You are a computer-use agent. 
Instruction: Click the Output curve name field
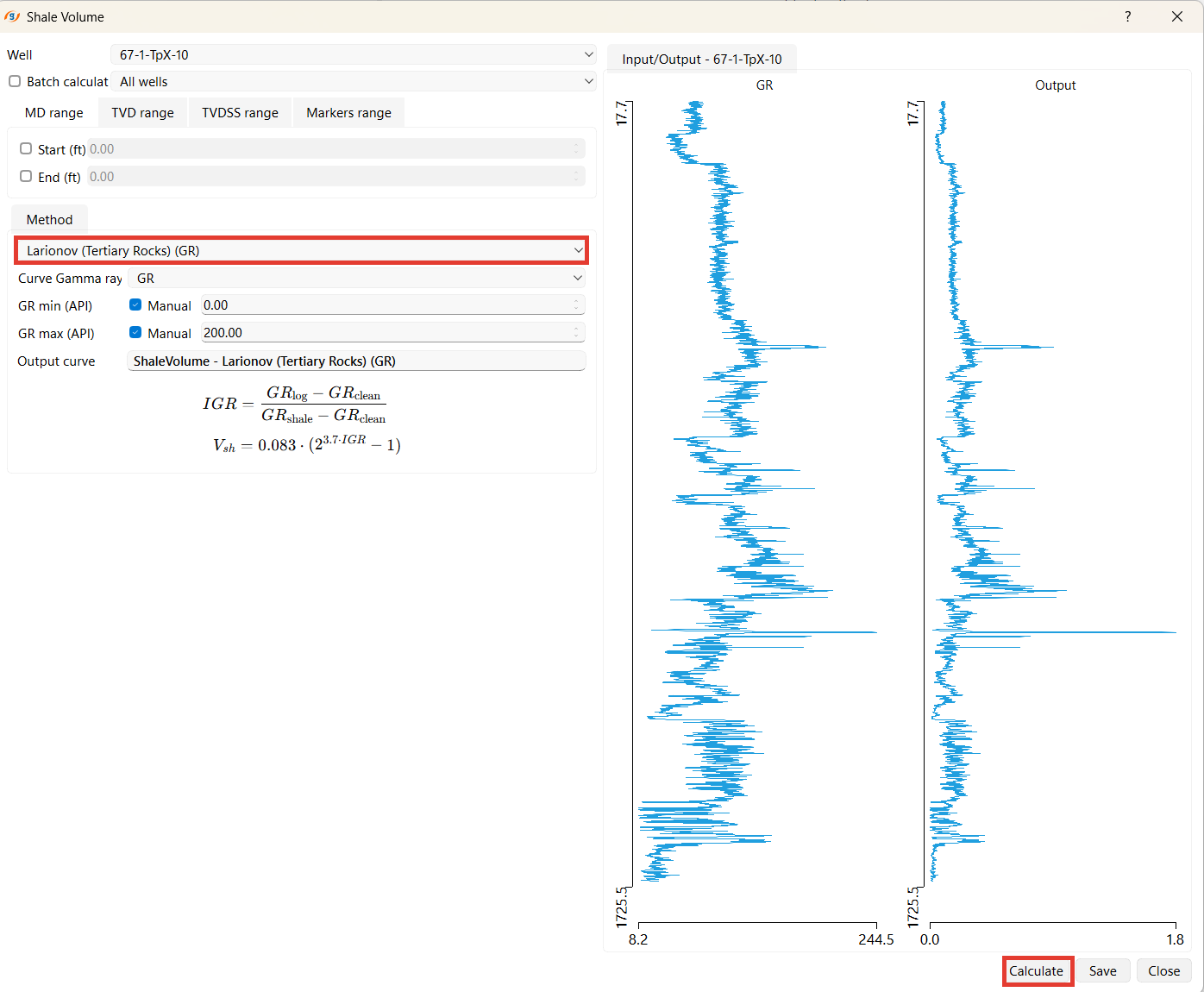tap(356, 361)
